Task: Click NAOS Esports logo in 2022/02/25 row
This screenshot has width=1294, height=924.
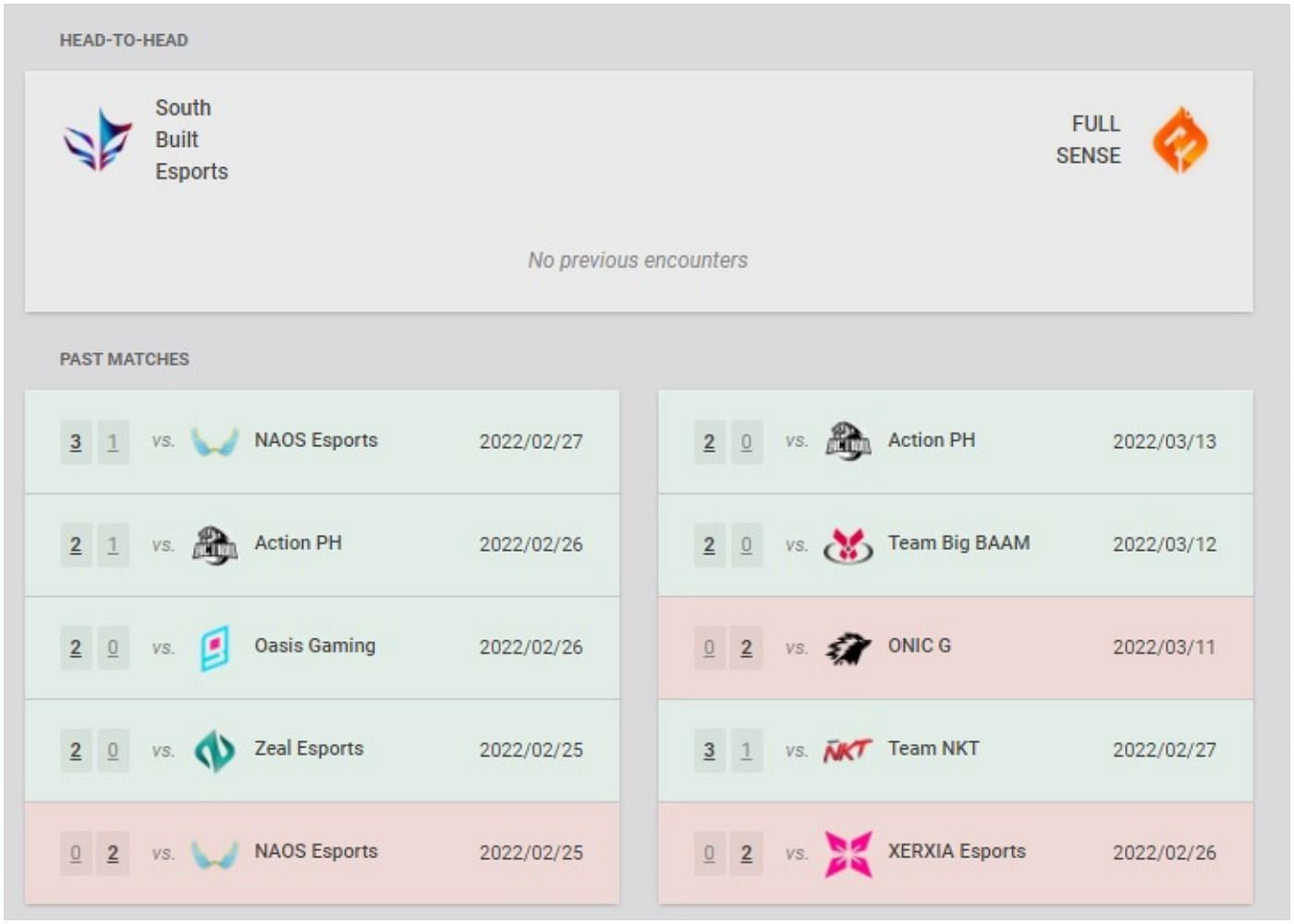Action: pyautogui.click(x=214, y=853)
